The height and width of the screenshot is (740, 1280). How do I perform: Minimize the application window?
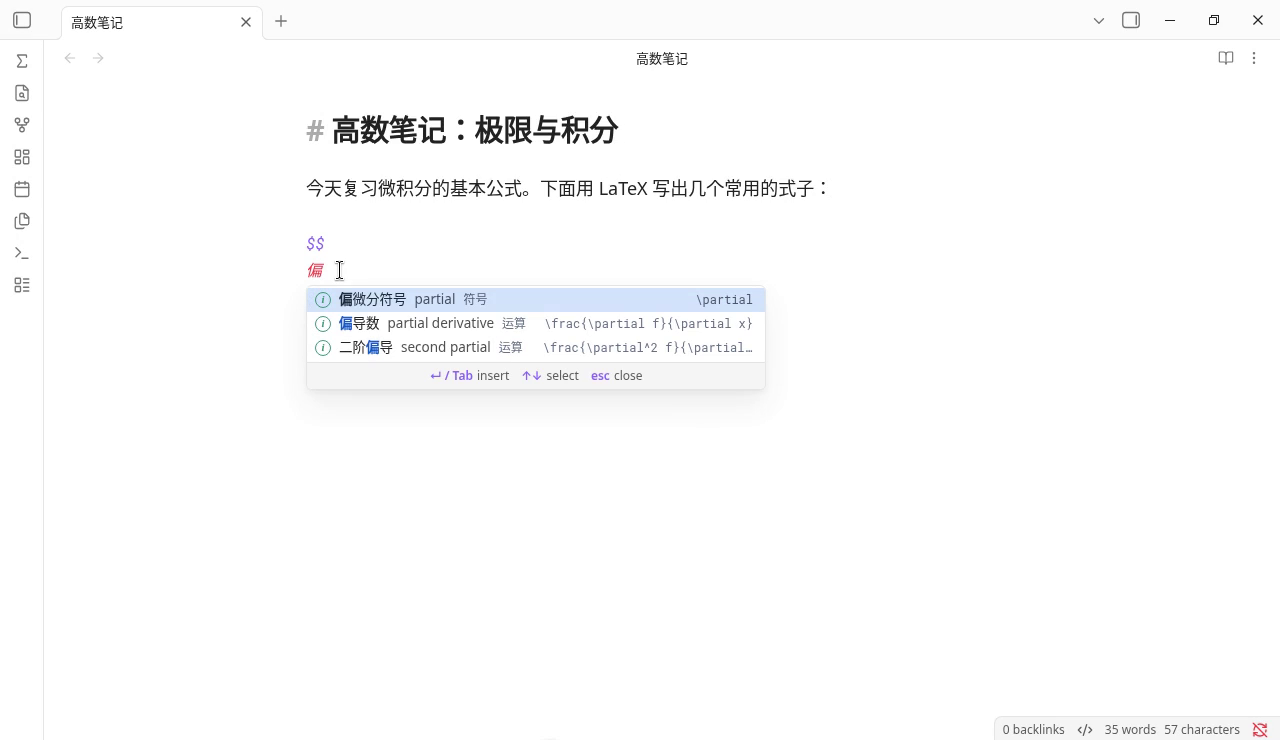1170,20
